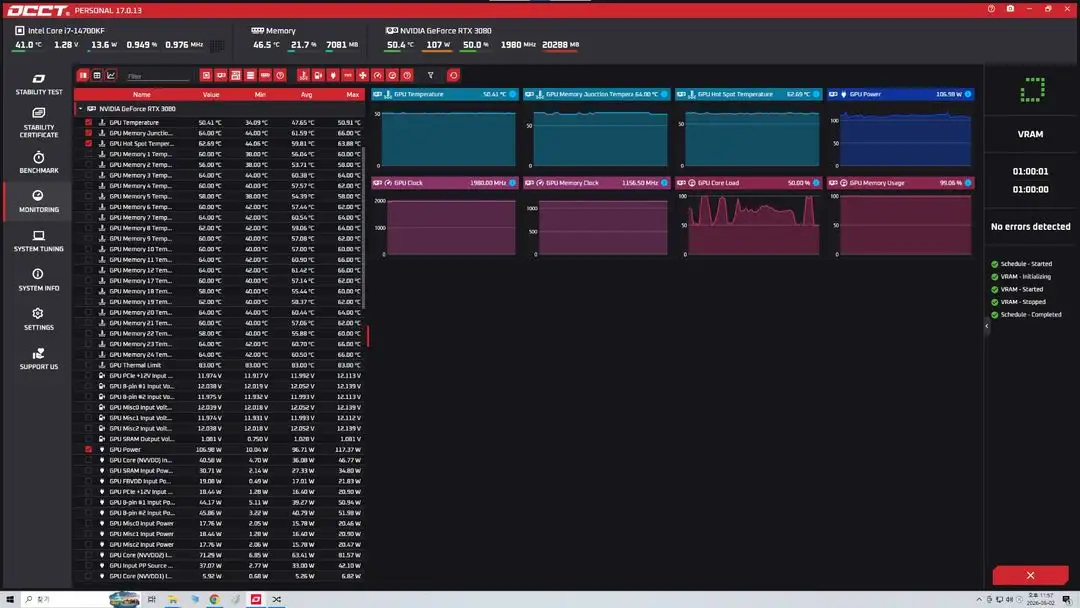Toggle the clock gauge sensor filter icon

377,75
